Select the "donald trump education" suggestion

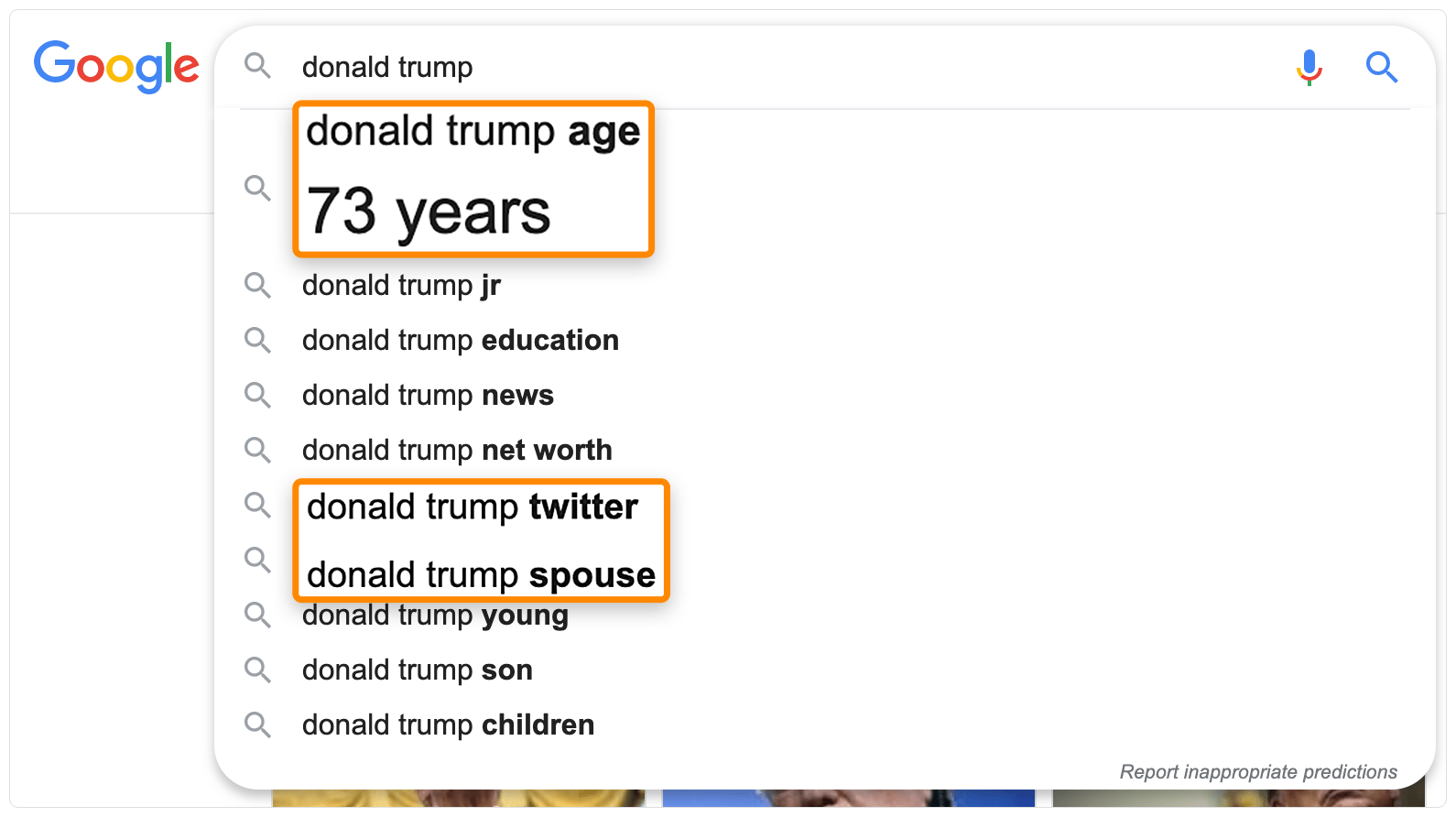tap(460, 340)
